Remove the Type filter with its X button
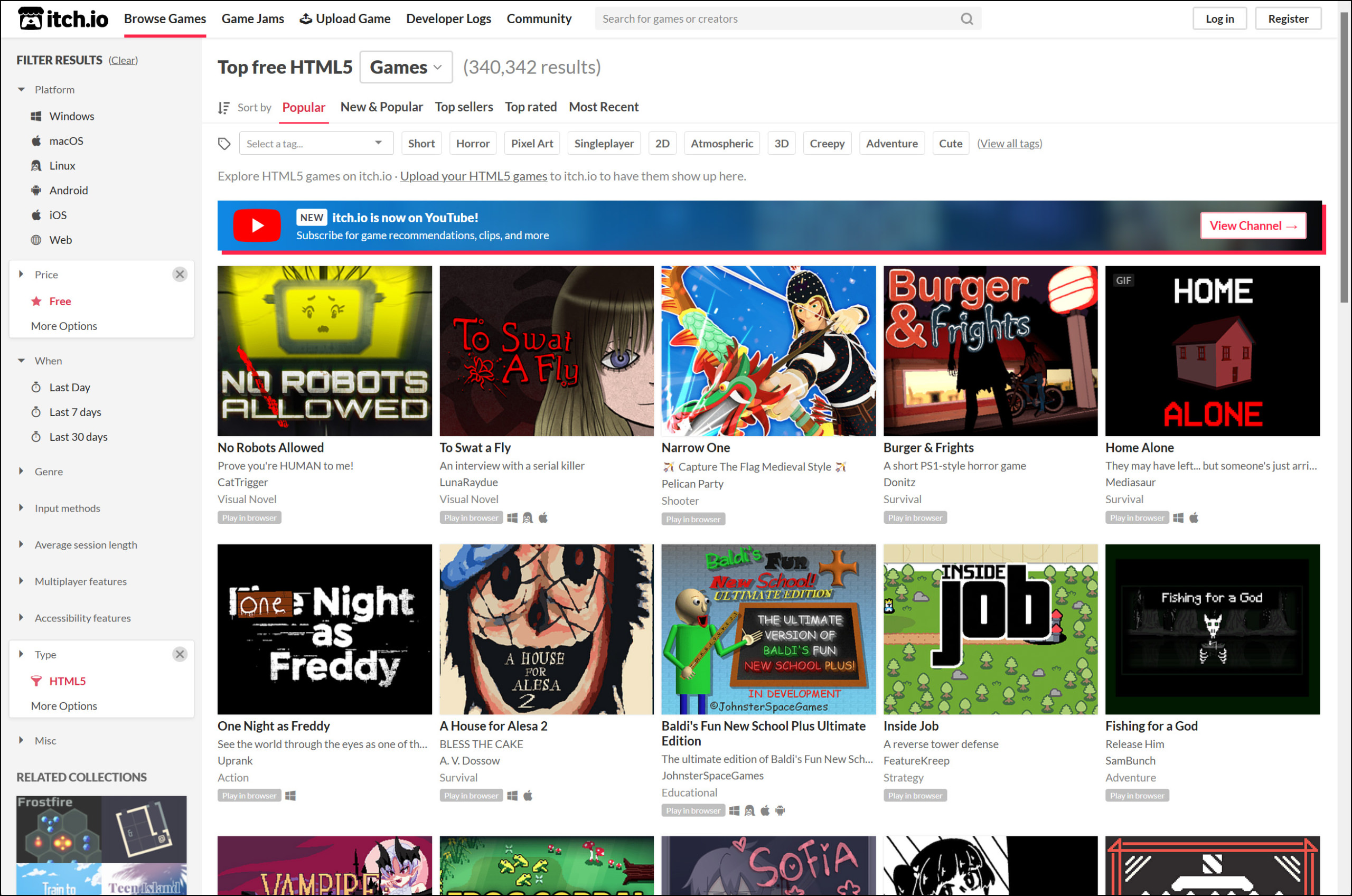Viewport: 1352px width, 896px height. click(x=180, y=654)
